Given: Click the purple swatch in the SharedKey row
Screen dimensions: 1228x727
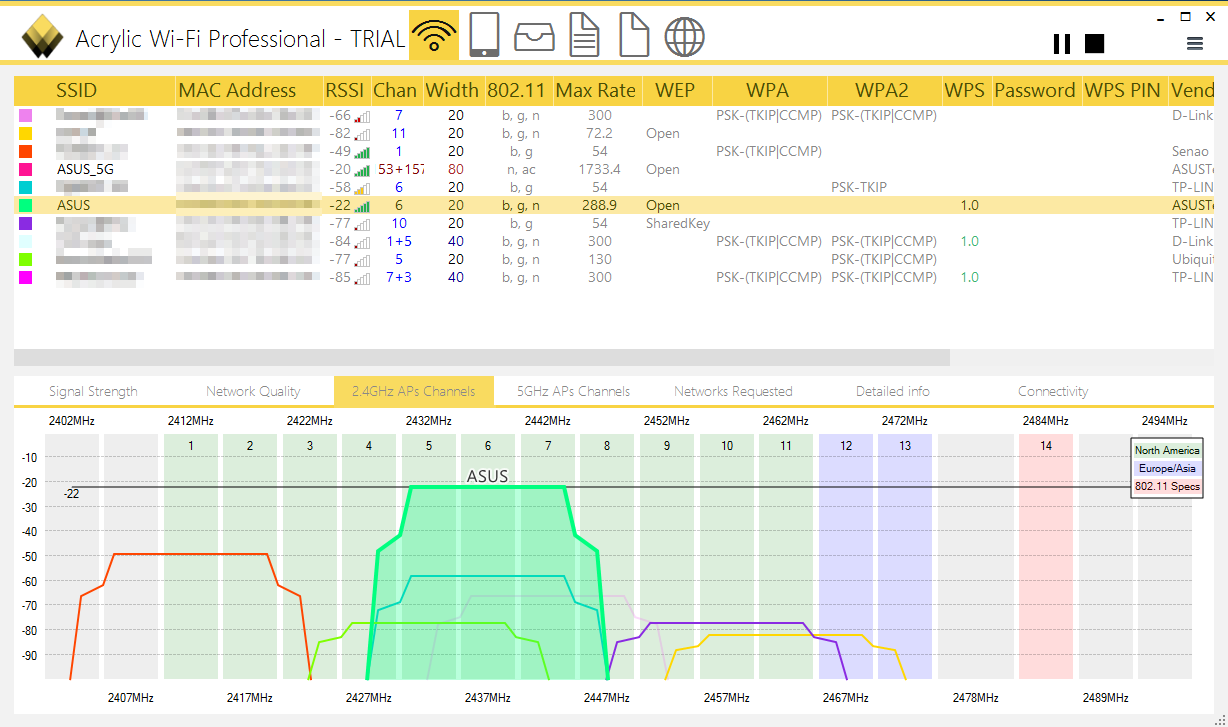Looking at the screenshot, I should coord(26,223).
